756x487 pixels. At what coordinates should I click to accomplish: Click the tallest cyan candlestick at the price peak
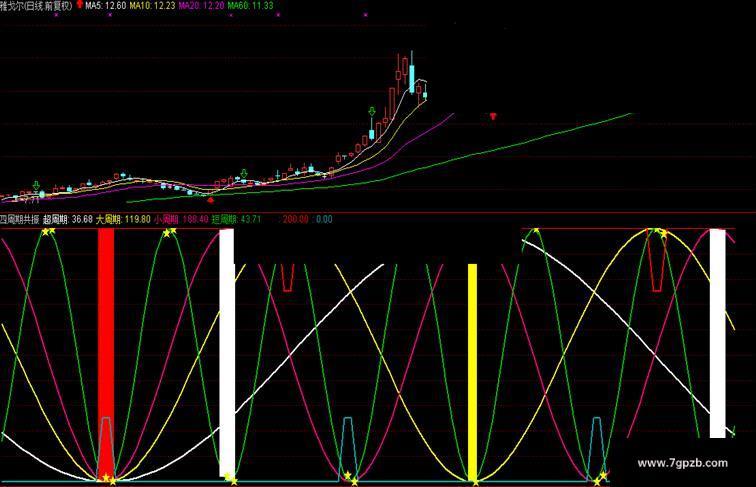click(x=412, y=78)
